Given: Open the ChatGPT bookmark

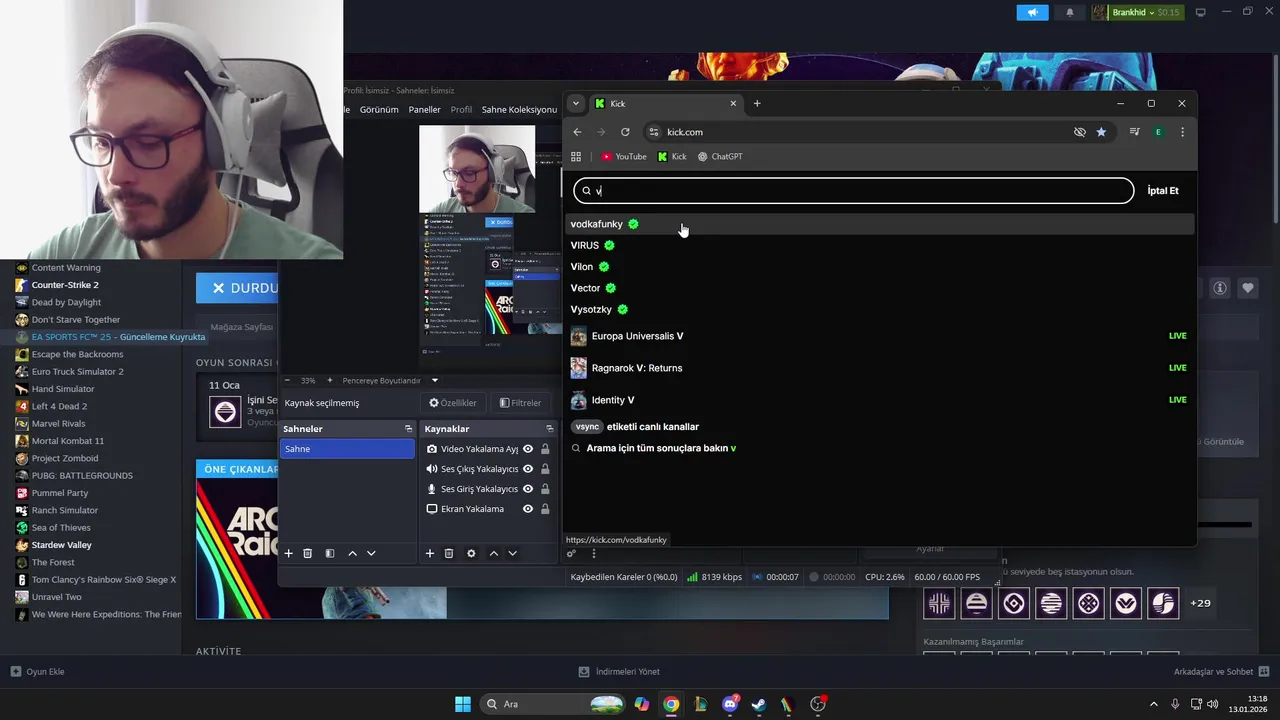Looking at the screenshot, I should (720, 157).
